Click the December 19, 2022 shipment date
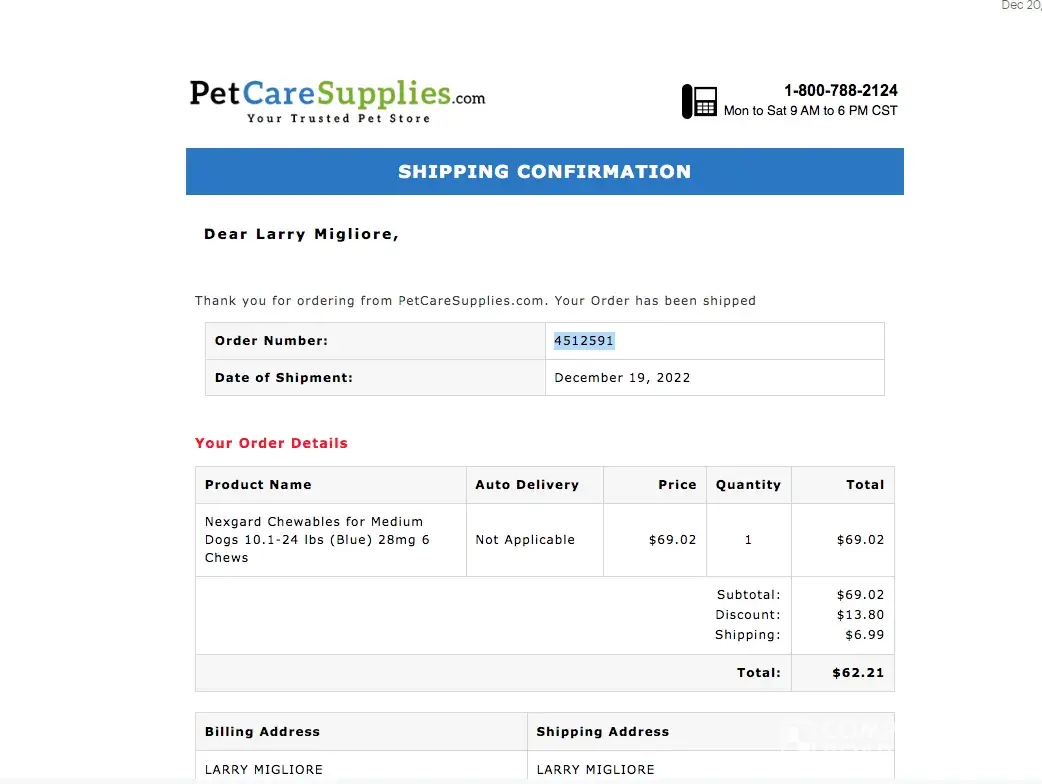The height and width of the screenshot is (784, 1042). point(622,378)
